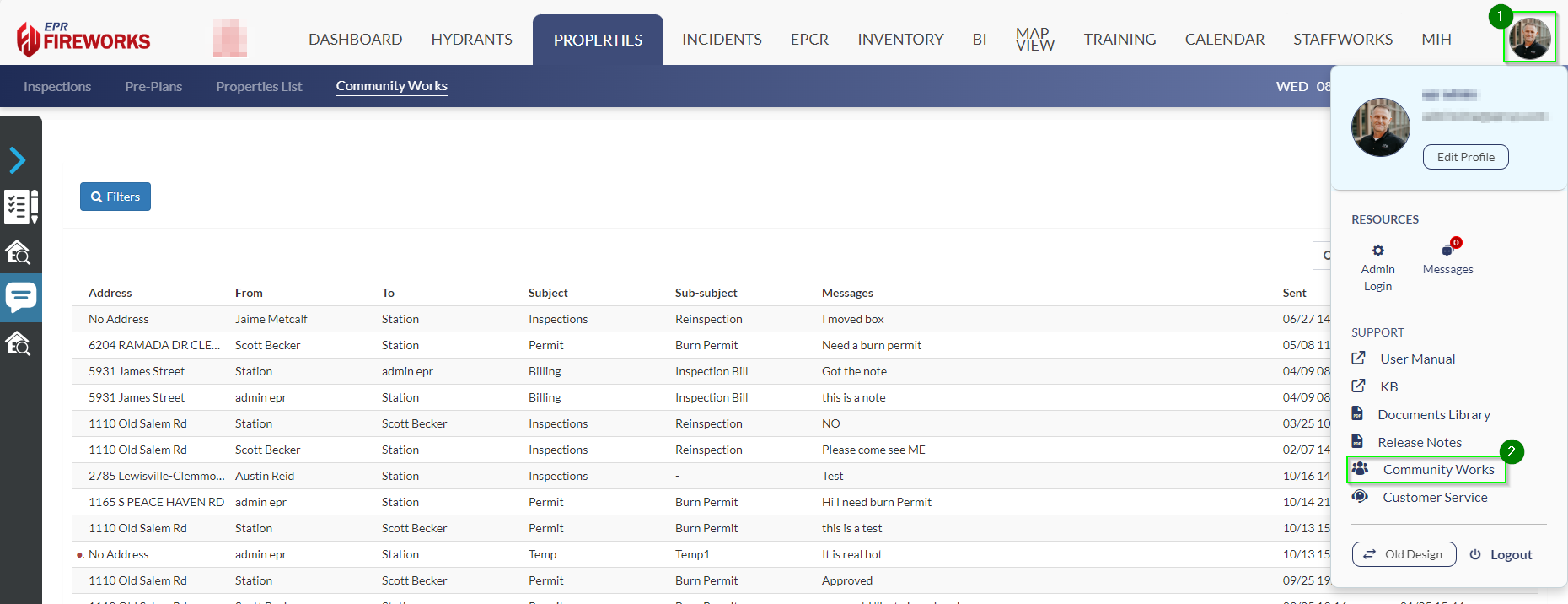Image resolution: width=1568 pixels, height=604 pixels.
Task: Select the 6204 RAMADA DR message row
Action: (x=153, y=345)
